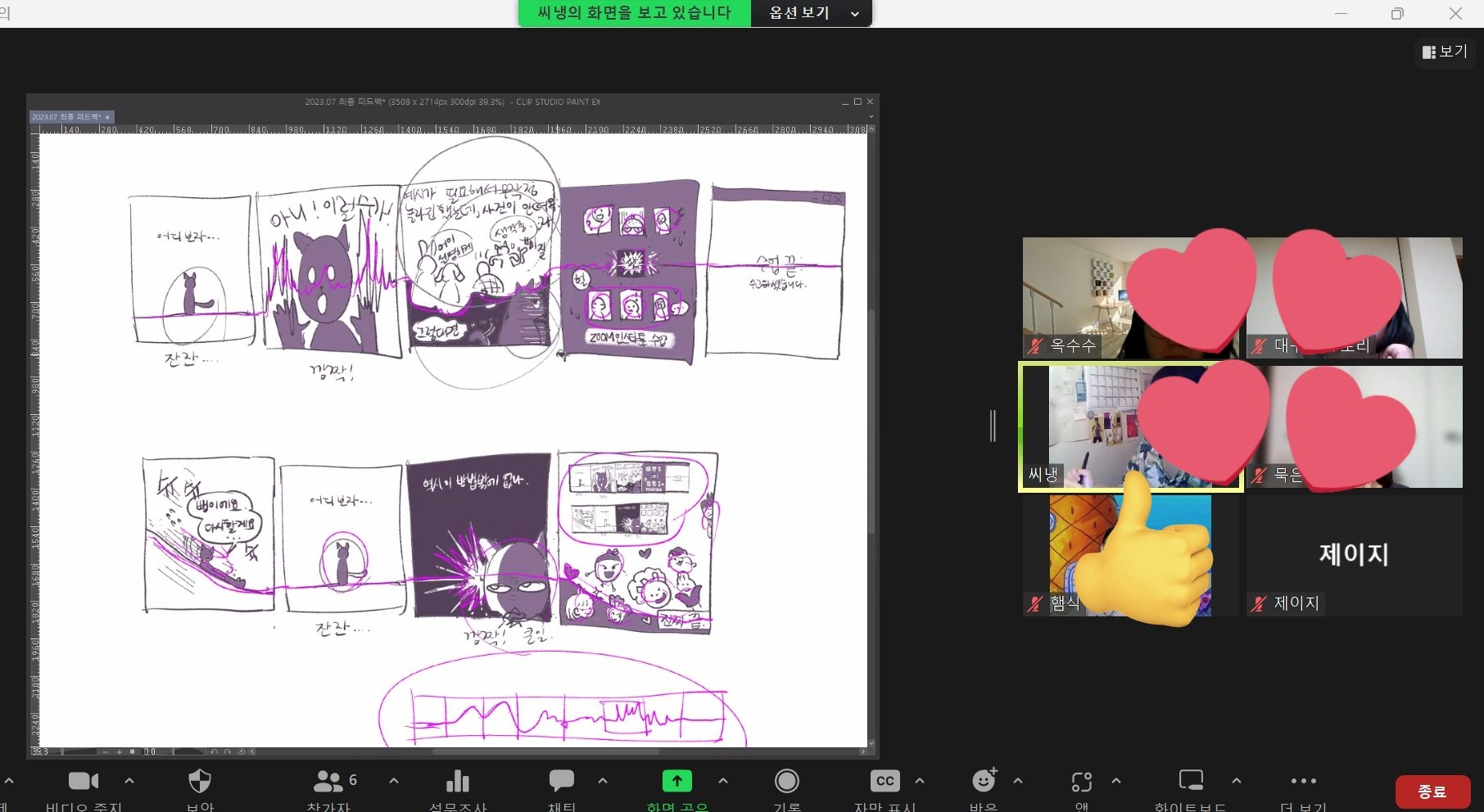
Task: Click the rotate canvas left icon
Action: [x=214, y=751]
